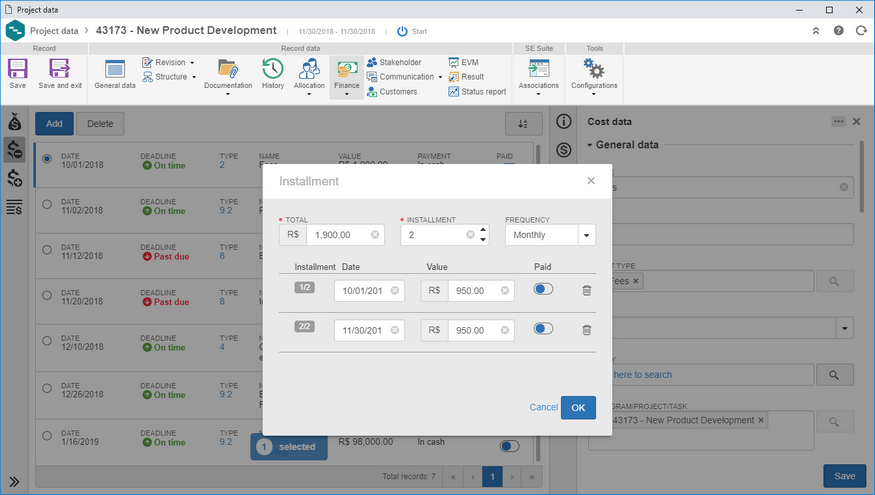The image size is (875, 495).
Task: Open Customers in ribbon
Action: (392, 92)
